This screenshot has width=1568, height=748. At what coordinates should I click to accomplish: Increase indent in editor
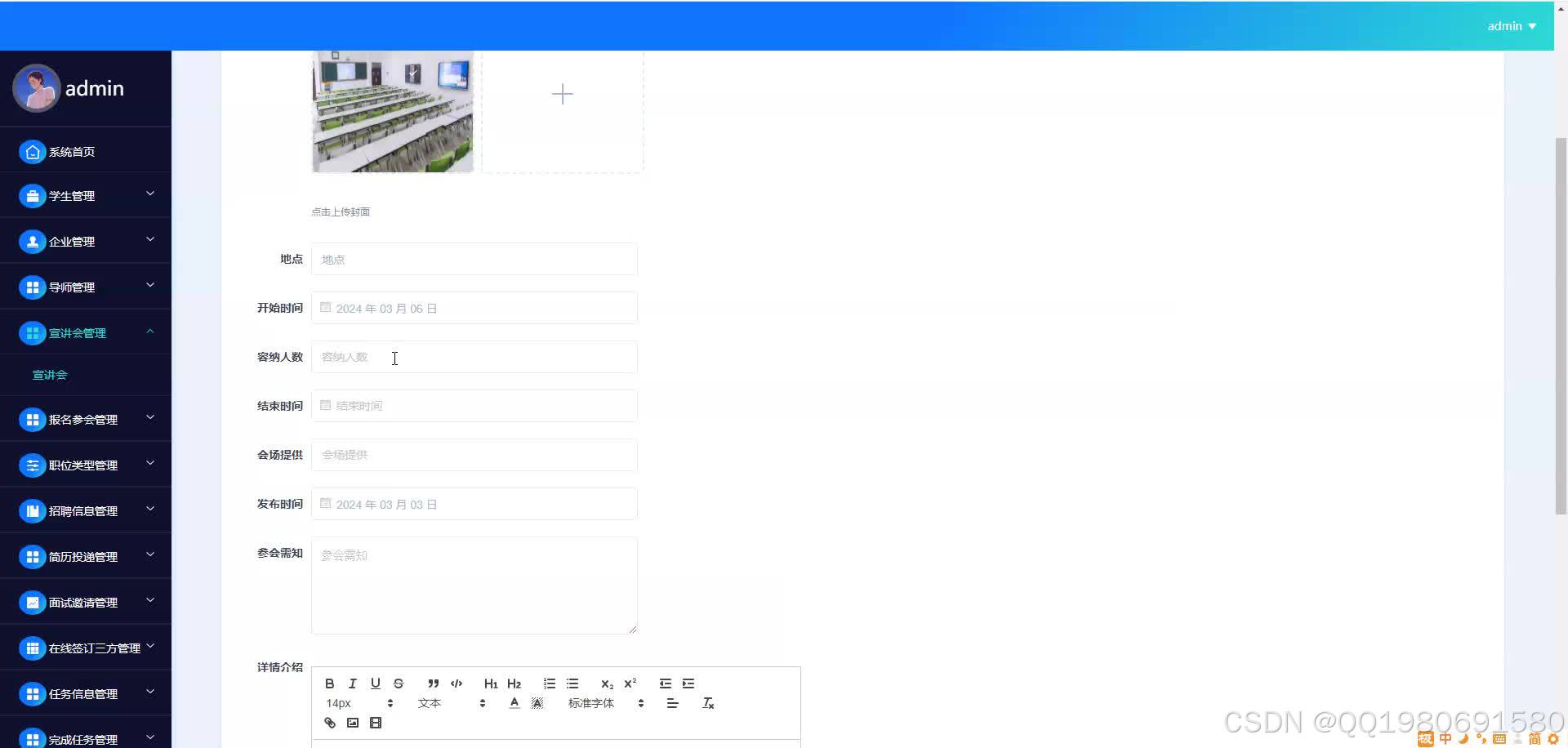coord(688,683)
